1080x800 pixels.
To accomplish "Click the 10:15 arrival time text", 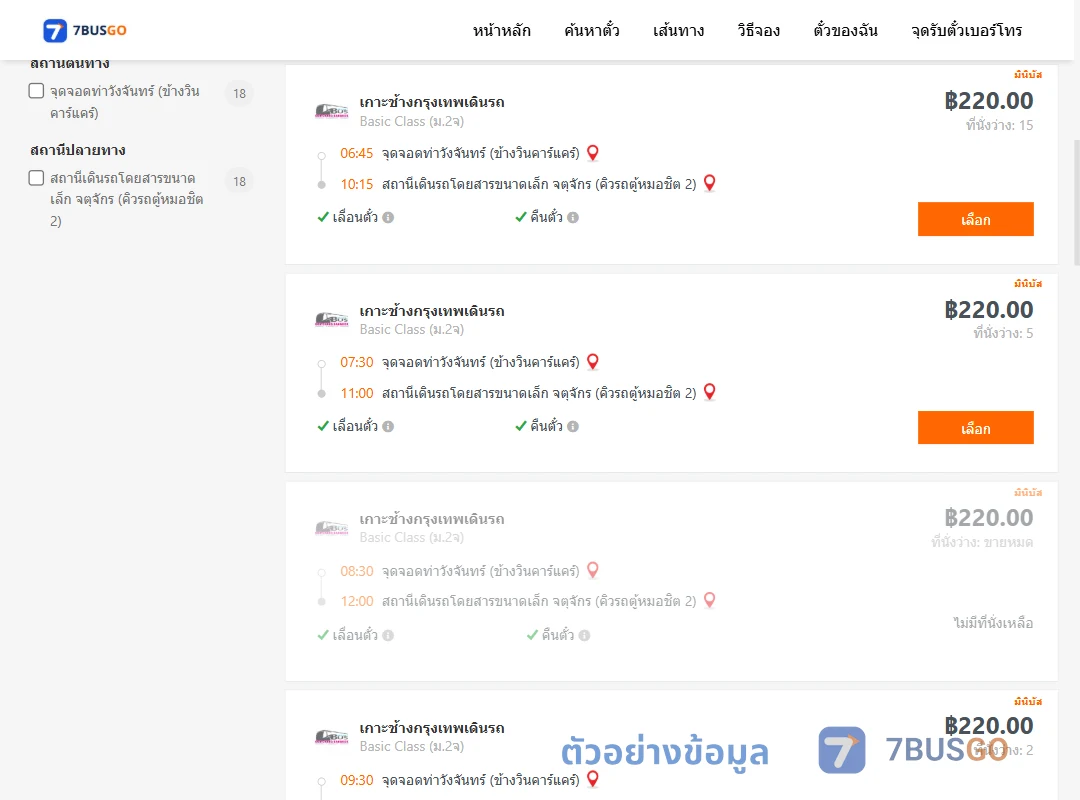I will (x=357, y=184).
